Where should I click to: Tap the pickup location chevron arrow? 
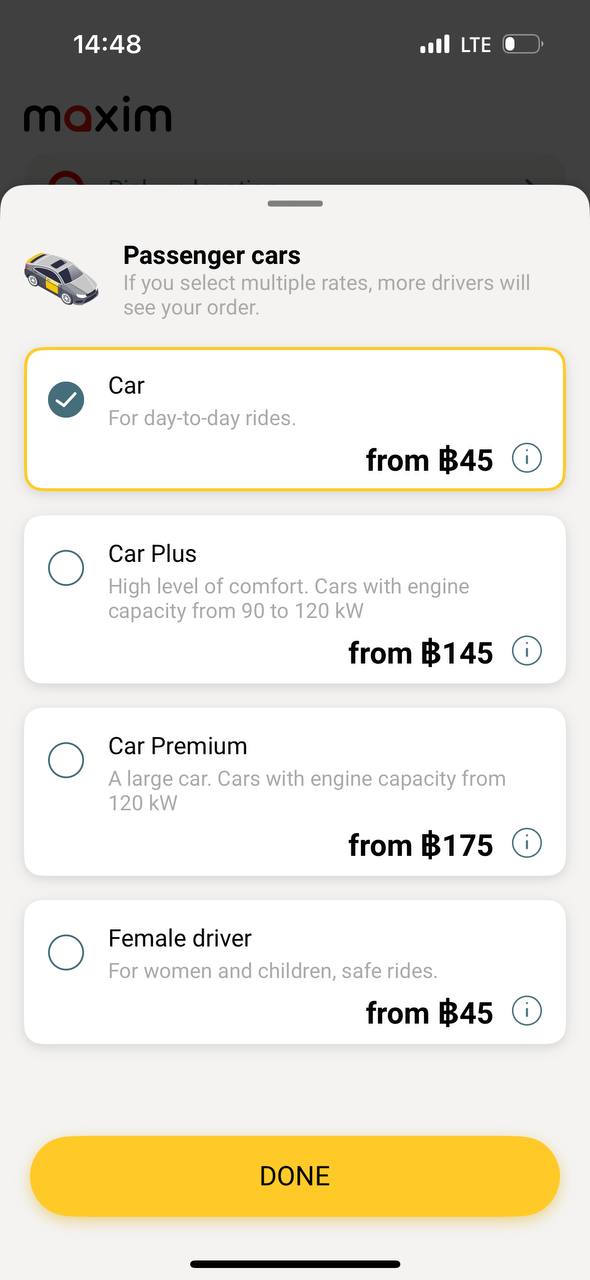click(x=529, y=183)
